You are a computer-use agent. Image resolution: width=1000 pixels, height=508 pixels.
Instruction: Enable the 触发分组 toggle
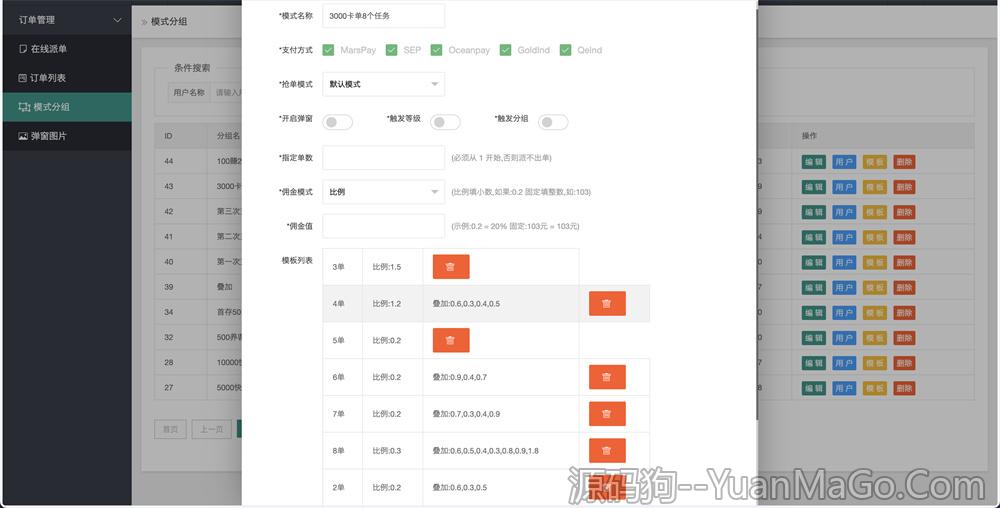[x=553, y=122]
